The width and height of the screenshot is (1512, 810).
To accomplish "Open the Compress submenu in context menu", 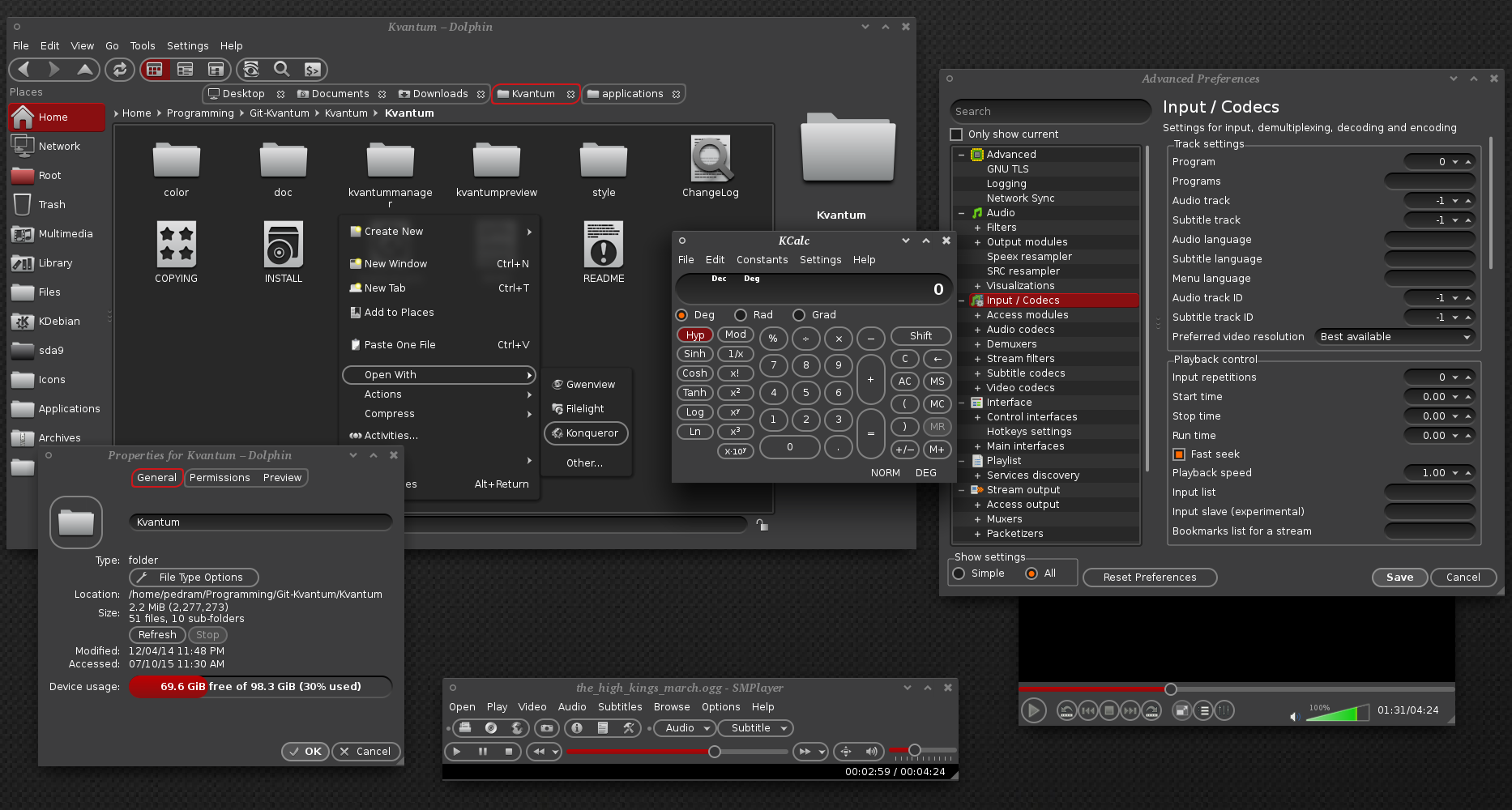I will pyautogui.click(x=440, y=414).
